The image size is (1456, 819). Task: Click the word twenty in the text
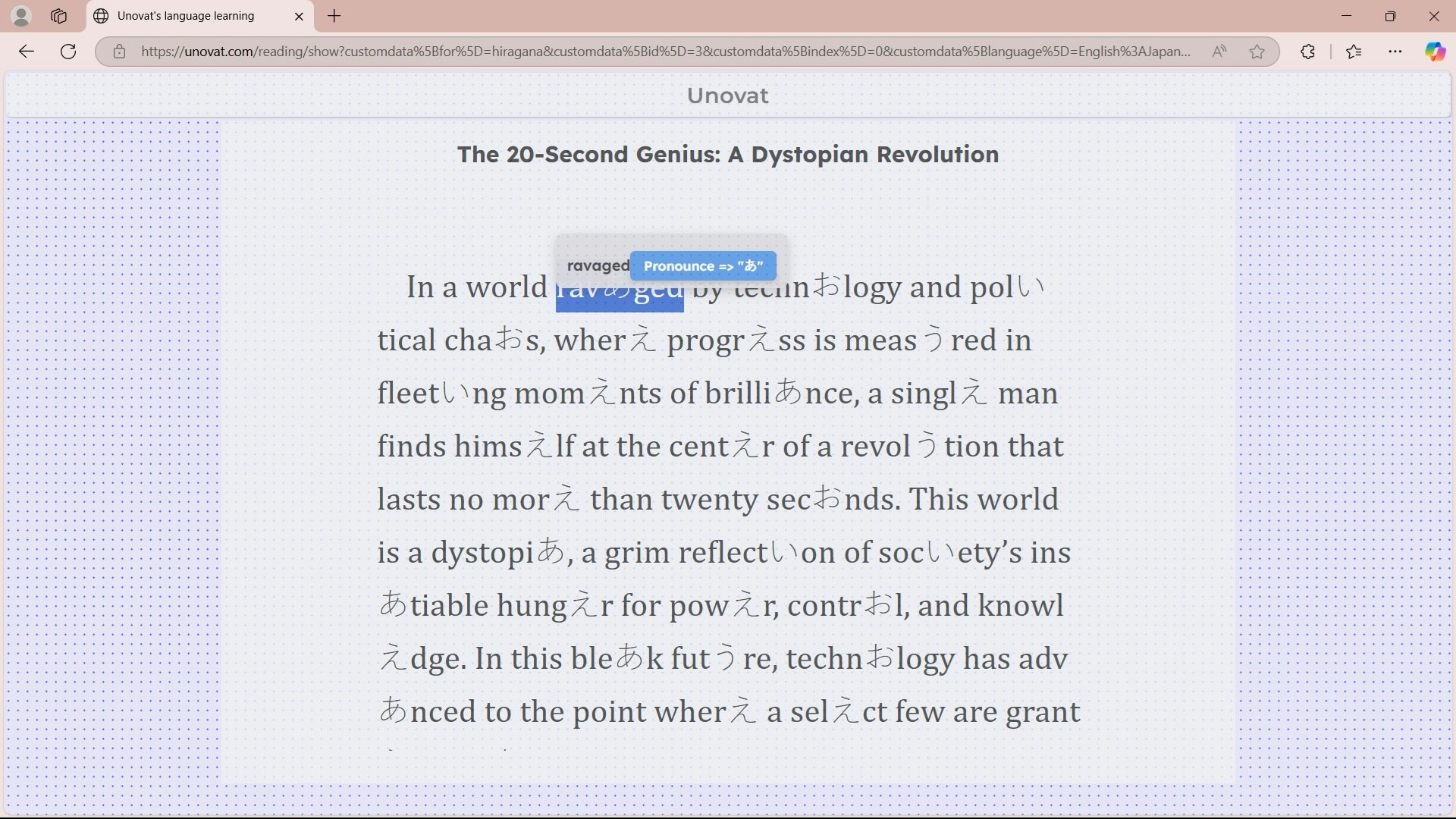click(709, 500)
